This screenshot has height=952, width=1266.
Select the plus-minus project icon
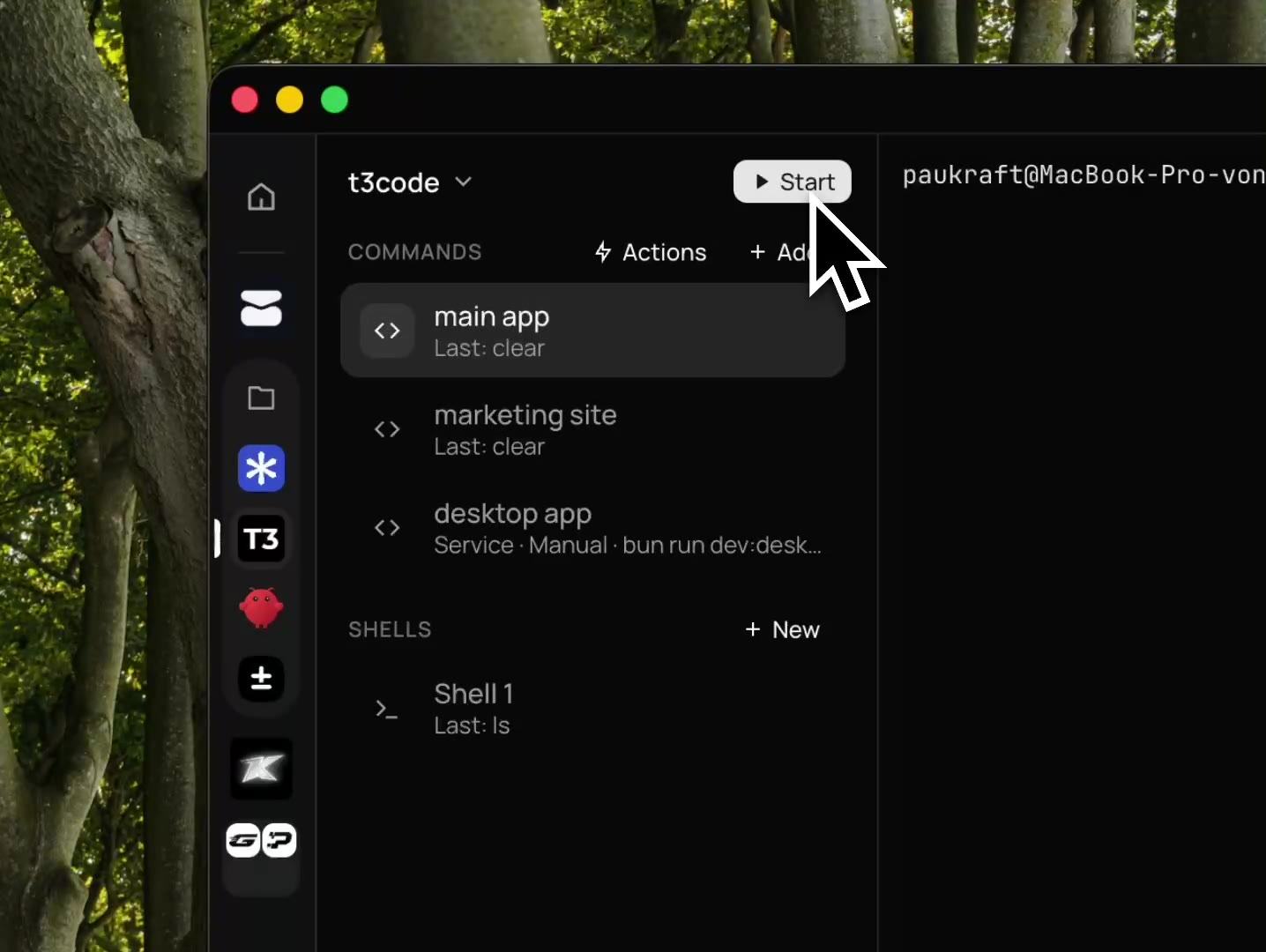click(x=261, y=679)
